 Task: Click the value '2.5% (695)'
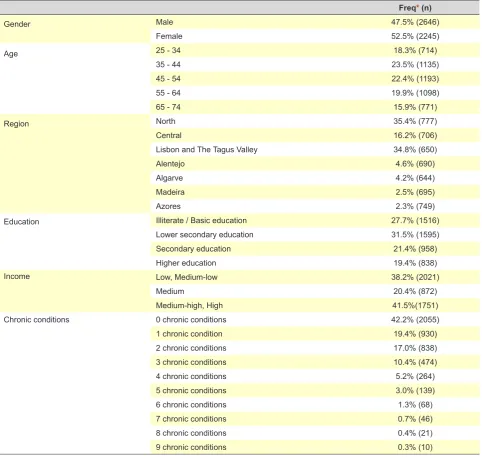[x=415, y=192]
